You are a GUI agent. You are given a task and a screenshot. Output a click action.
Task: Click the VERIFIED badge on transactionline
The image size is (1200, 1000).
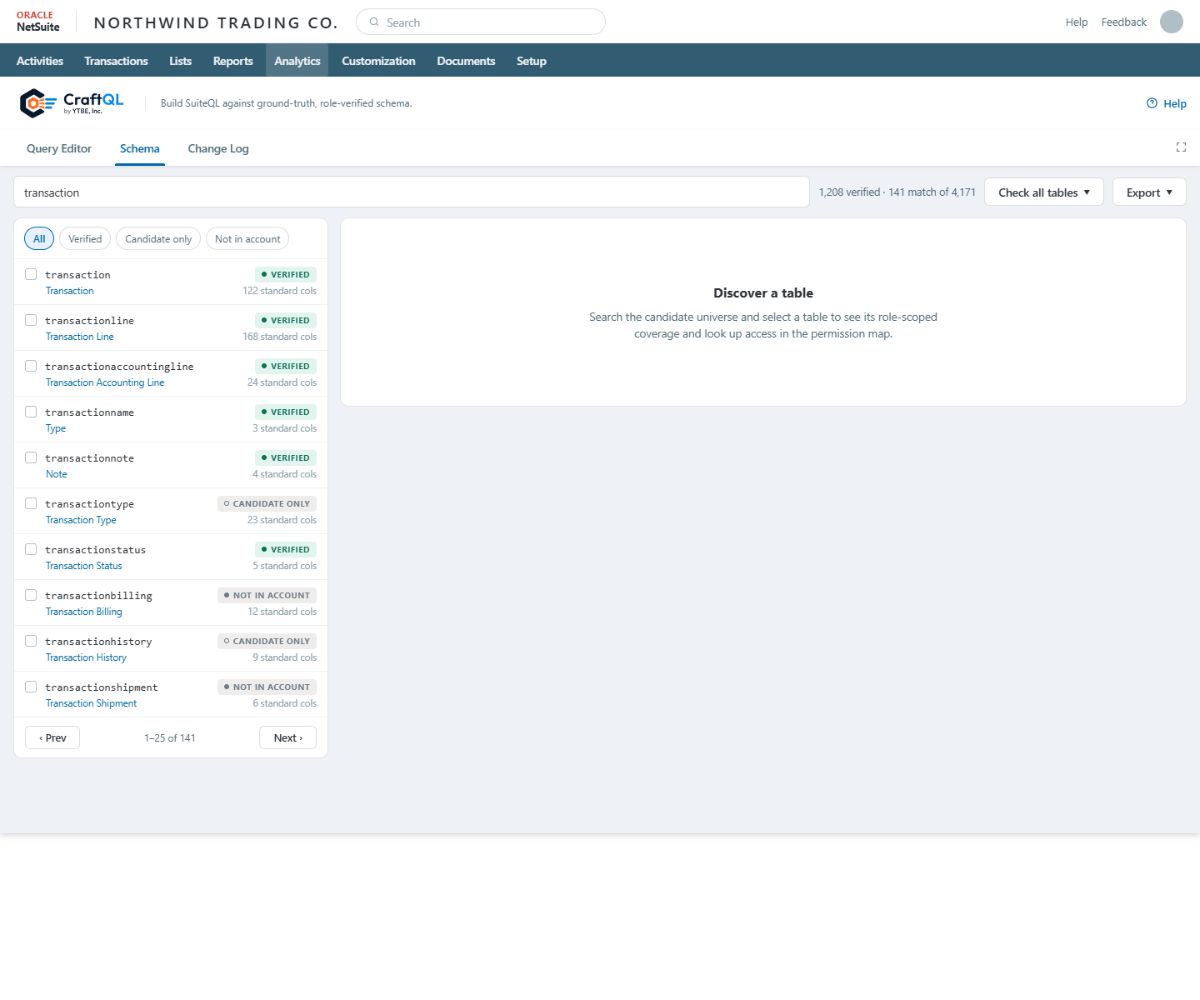[x=286, y=320]
